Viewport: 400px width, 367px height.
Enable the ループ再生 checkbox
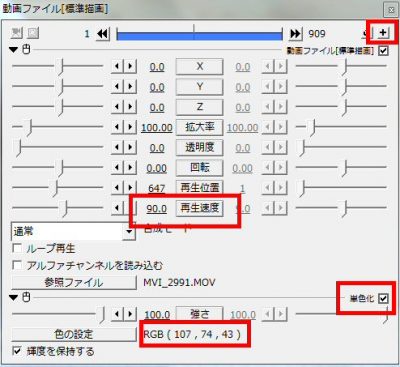tap(17, 248)
